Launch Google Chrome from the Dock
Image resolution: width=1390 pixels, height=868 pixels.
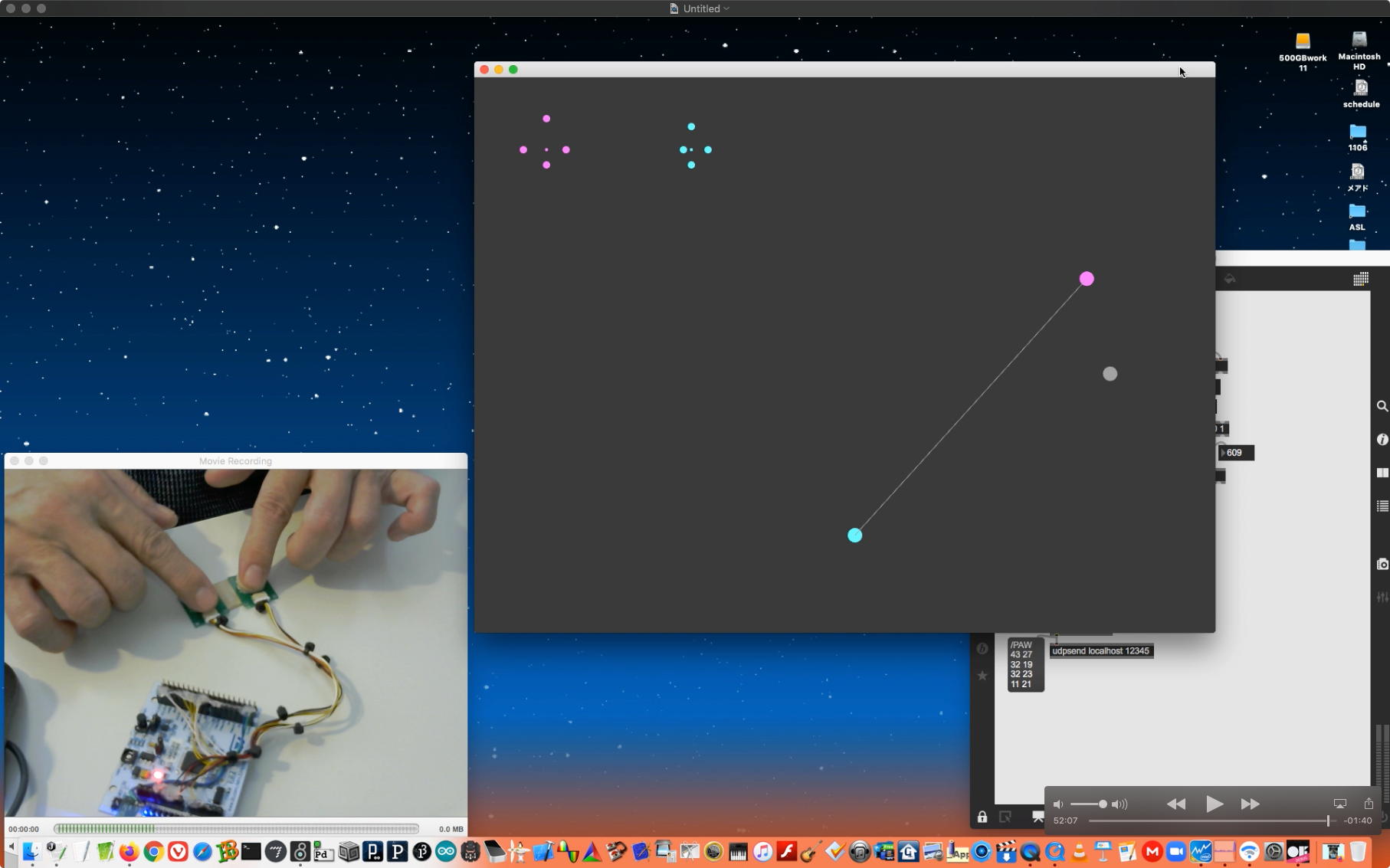tap(153, 851)
